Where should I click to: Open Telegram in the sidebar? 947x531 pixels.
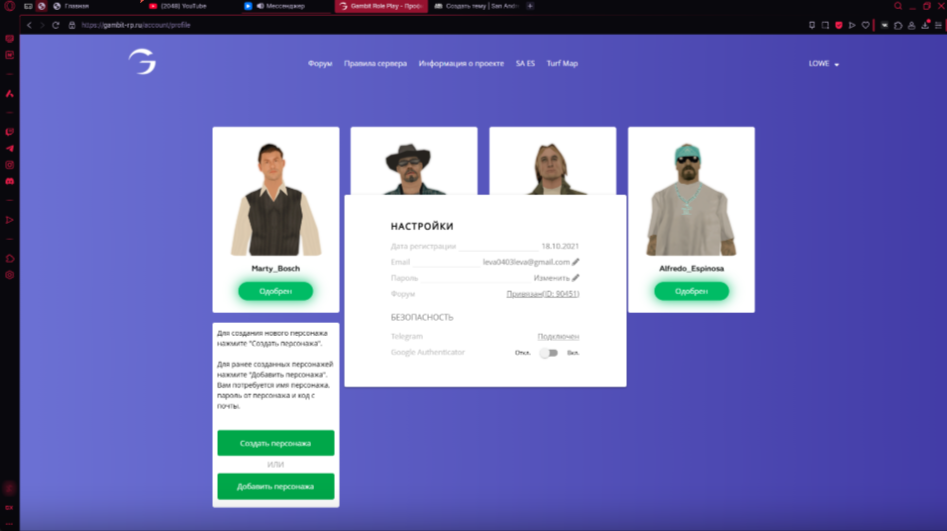pyautogui.click(x=10, y=148)
